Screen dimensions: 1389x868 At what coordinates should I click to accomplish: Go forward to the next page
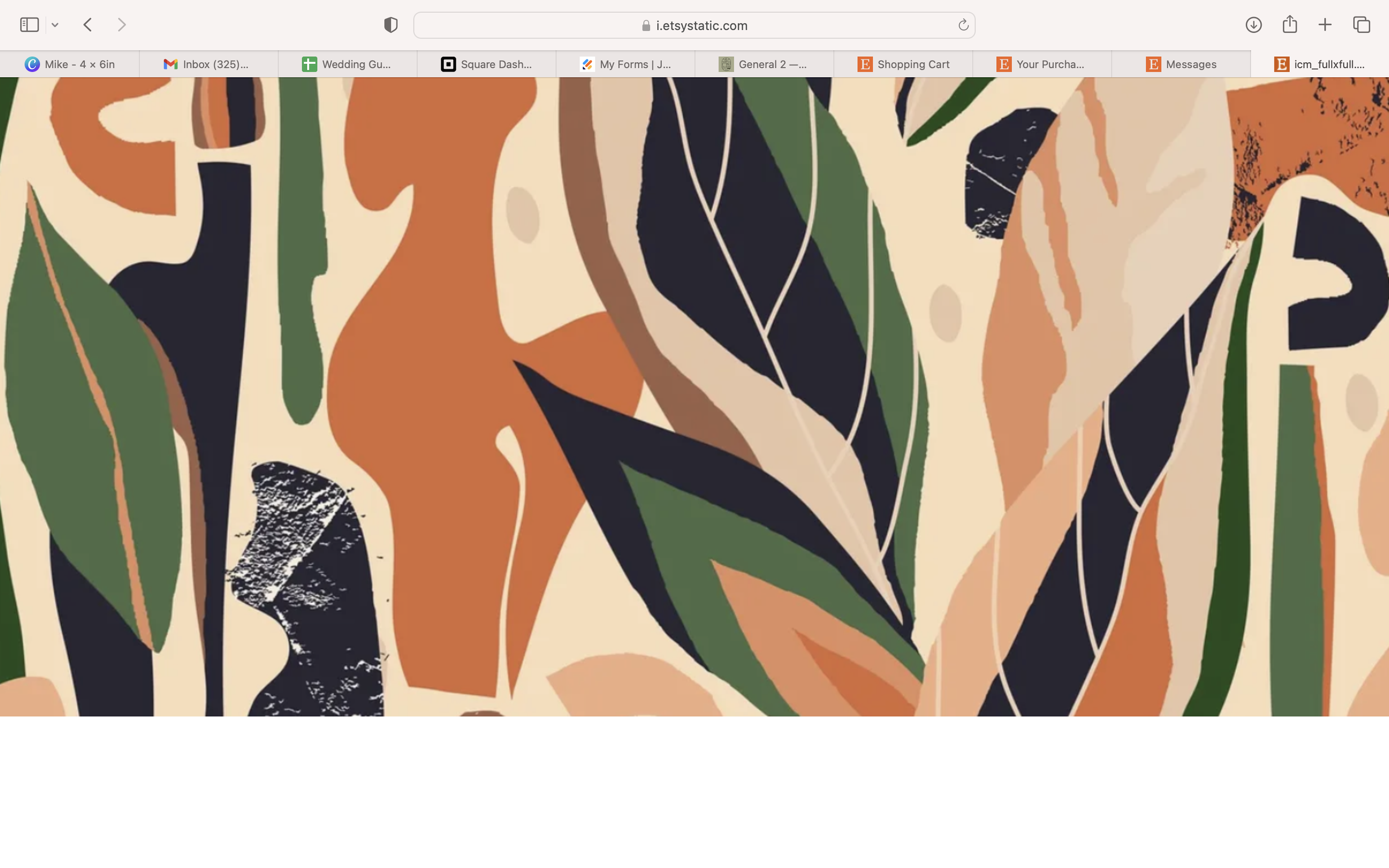tap(122, 24)
